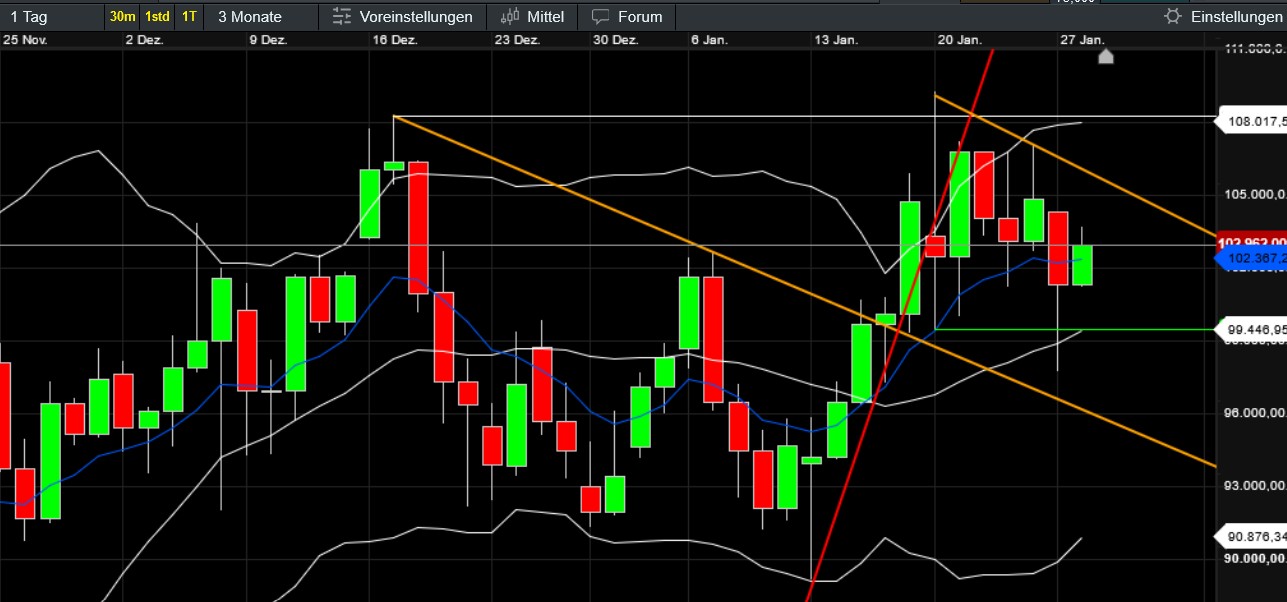Select the steep red trend line
Screen dimensions: 1287x602
click(x=900, y=325)
